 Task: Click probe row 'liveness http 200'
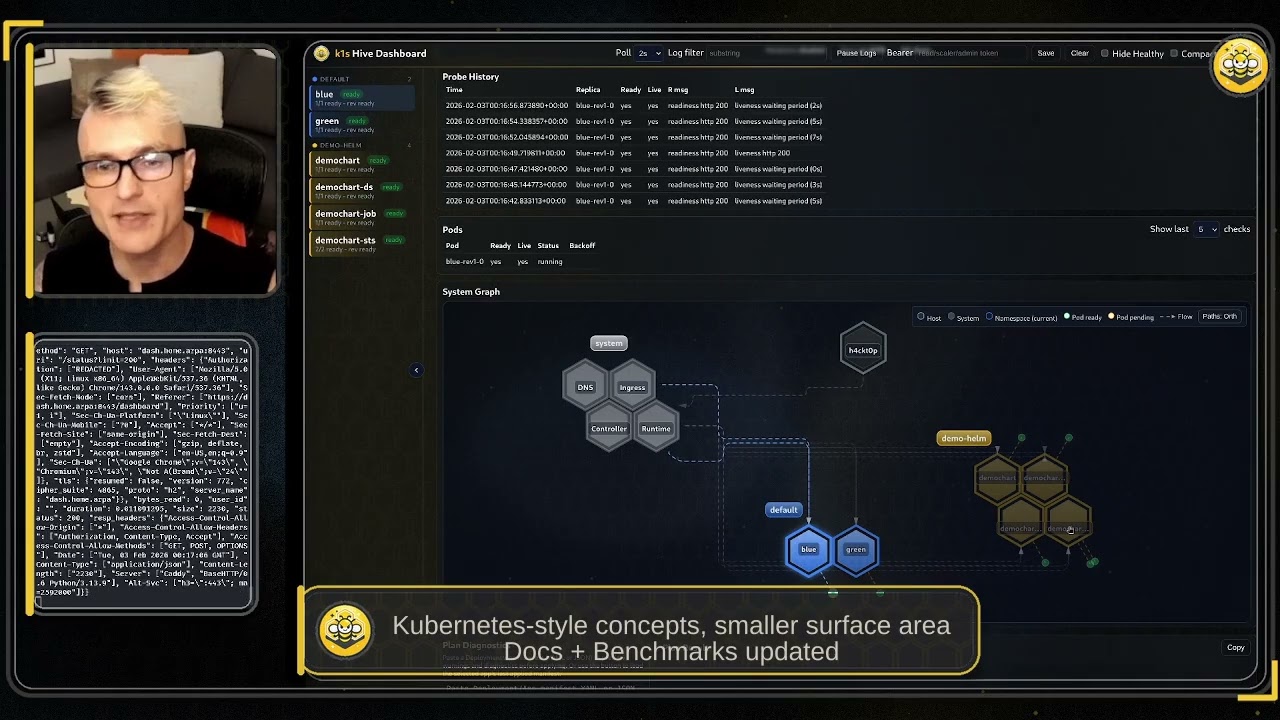tap(634, 153)
